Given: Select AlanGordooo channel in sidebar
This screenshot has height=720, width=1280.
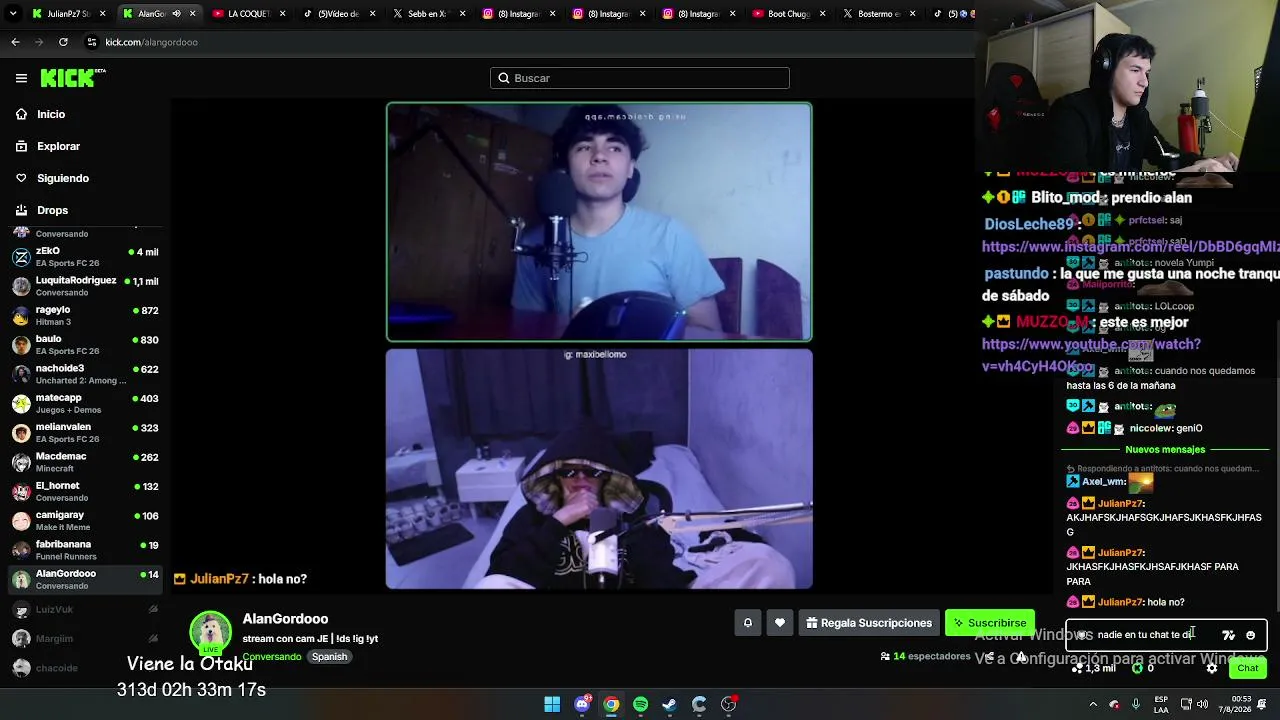Looking at the screenshot, I should point(85,579).
